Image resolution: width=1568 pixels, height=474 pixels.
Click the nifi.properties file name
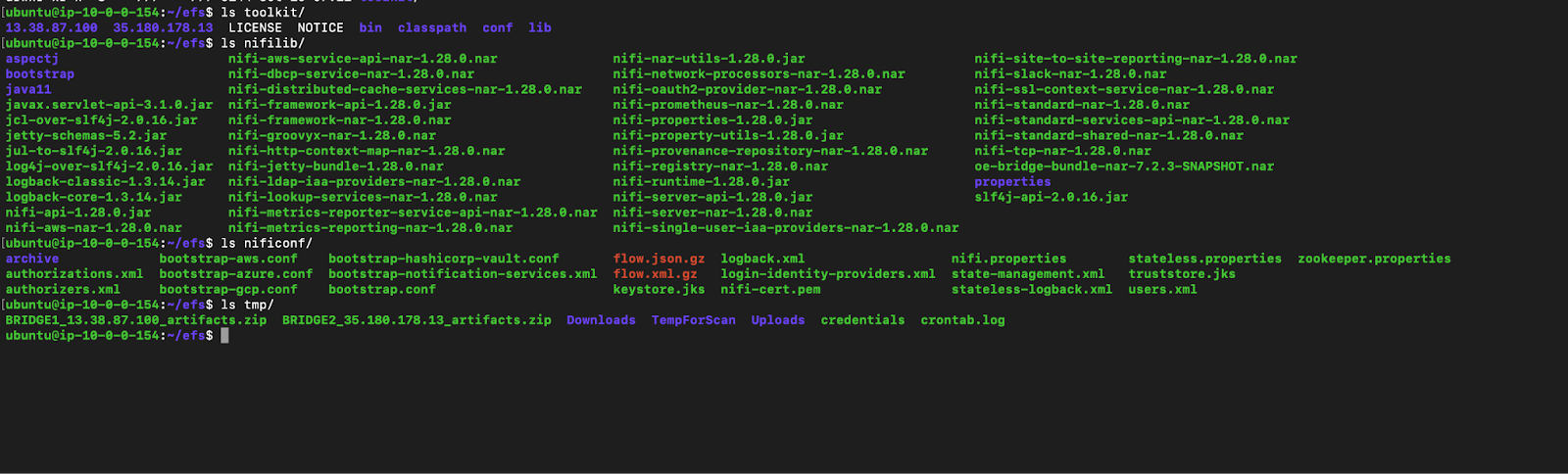[x=1008, y=259]
